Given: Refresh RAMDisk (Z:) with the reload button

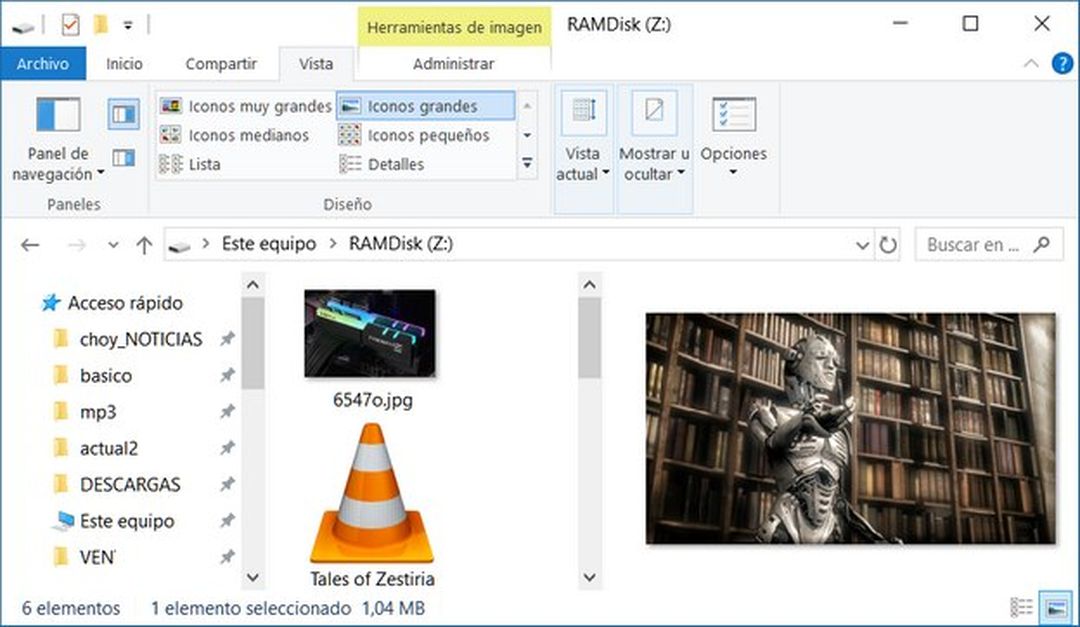Looking at the screenshot, I should point(889,244).
